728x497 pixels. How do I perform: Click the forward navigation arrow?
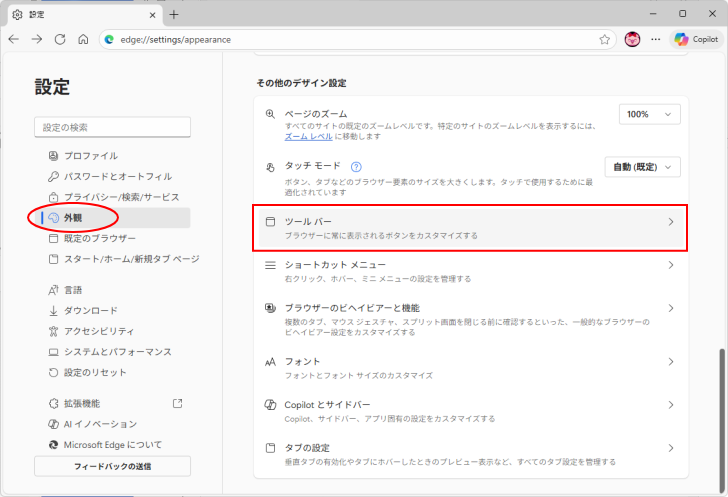coord(37,39)
